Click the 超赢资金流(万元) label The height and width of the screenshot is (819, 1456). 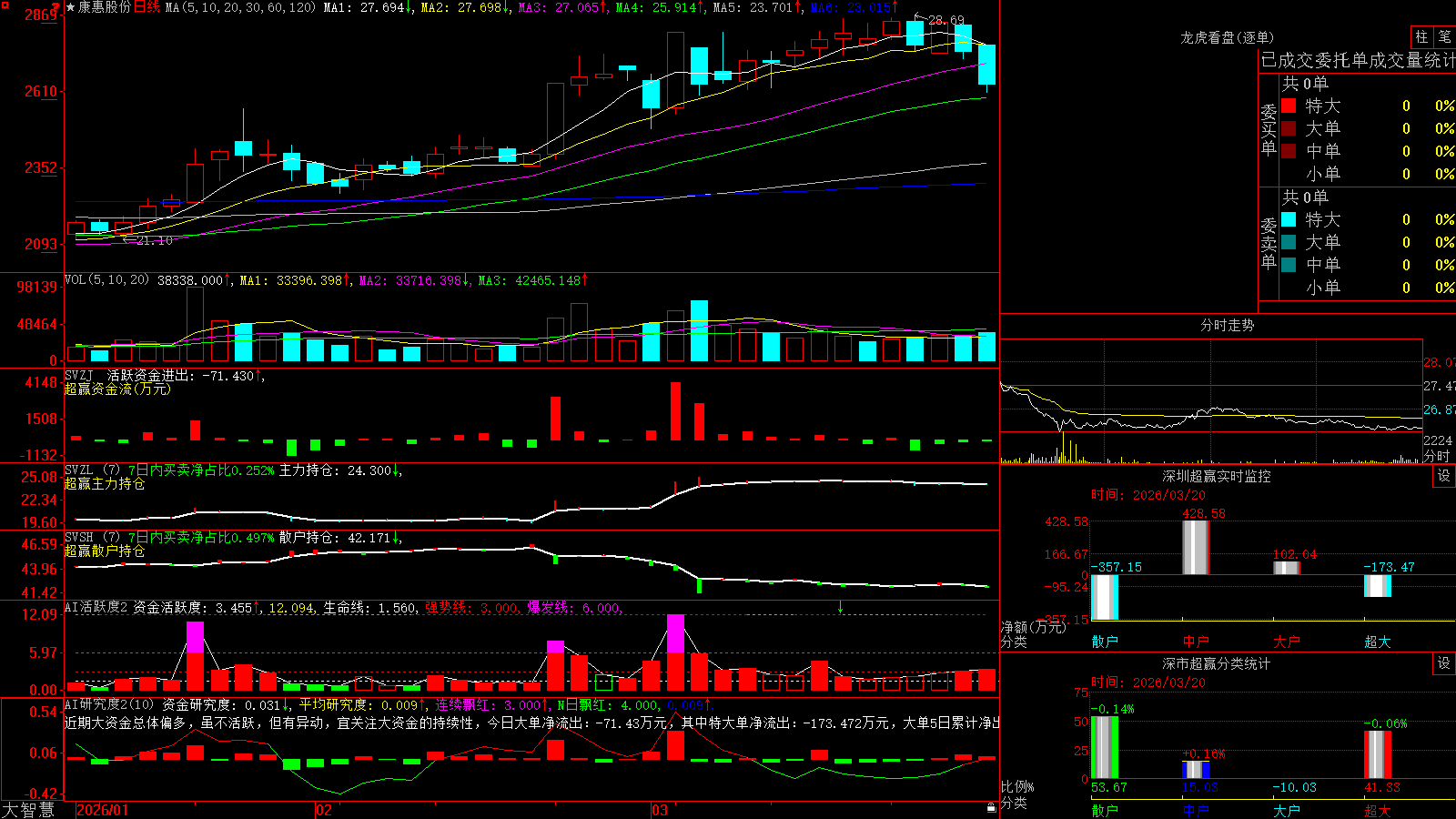click(x=117, y=389)
